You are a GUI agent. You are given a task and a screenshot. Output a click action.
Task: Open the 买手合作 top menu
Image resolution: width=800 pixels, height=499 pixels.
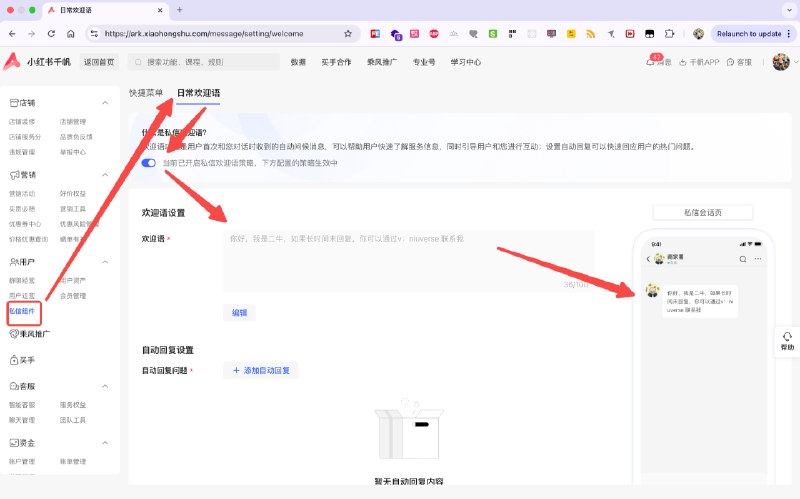tap(336, 62)
